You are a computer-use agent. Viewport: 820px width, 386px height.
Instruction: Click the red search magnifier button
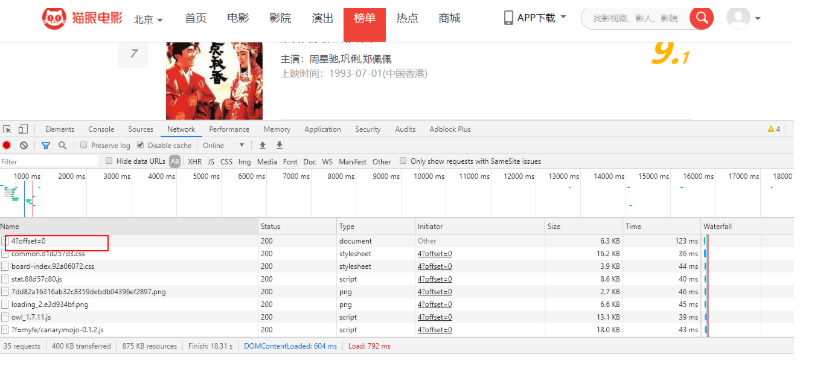tap(701, 18)
